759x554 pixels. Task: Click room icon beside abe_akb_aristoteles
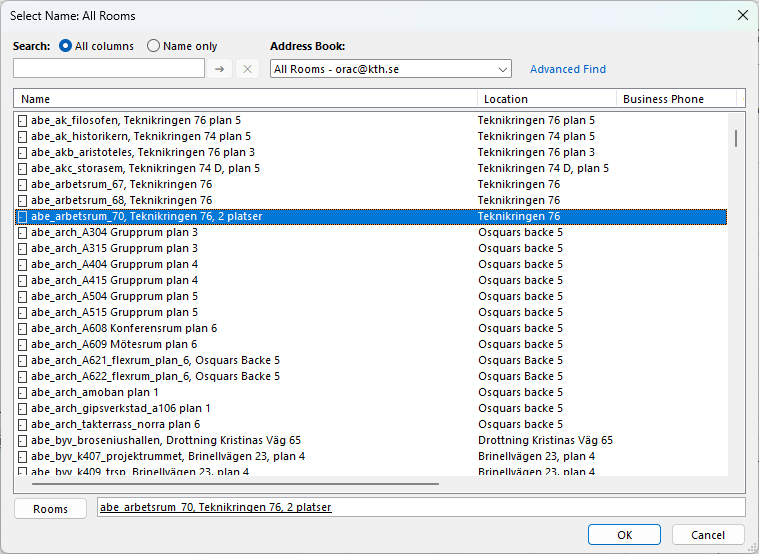[22, 153]
